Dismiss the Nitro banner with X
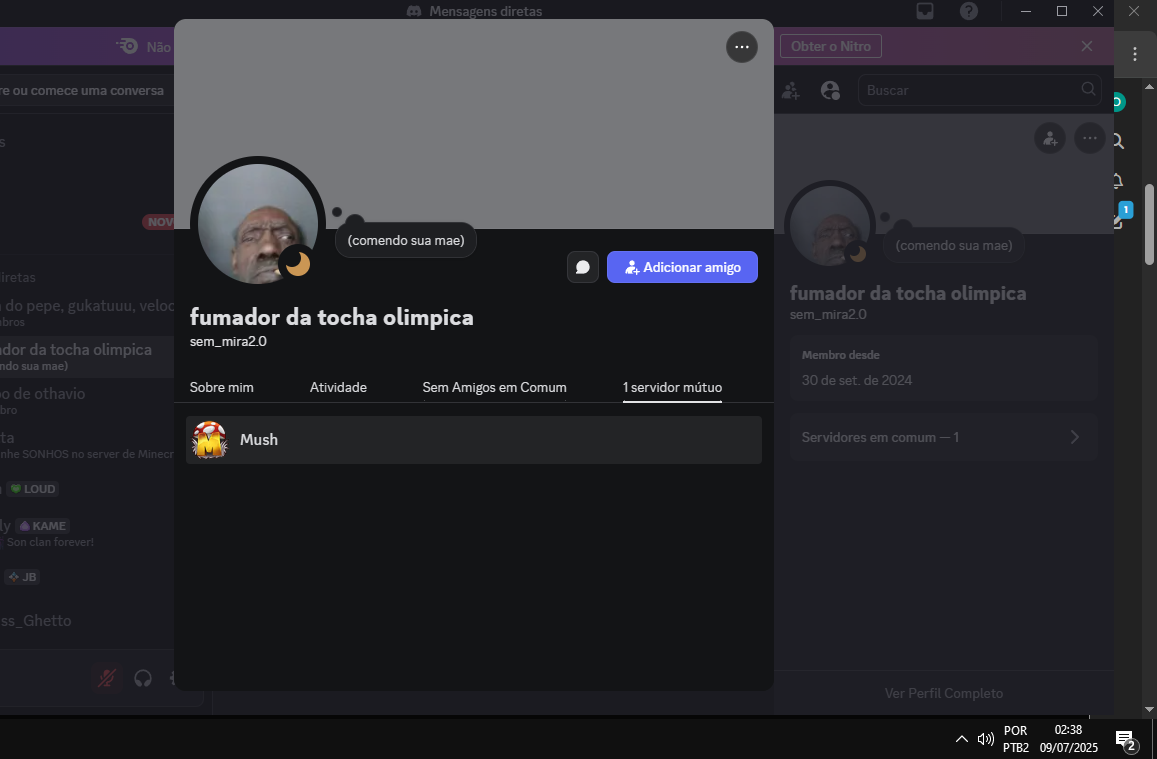 [x=1087, y=46]
